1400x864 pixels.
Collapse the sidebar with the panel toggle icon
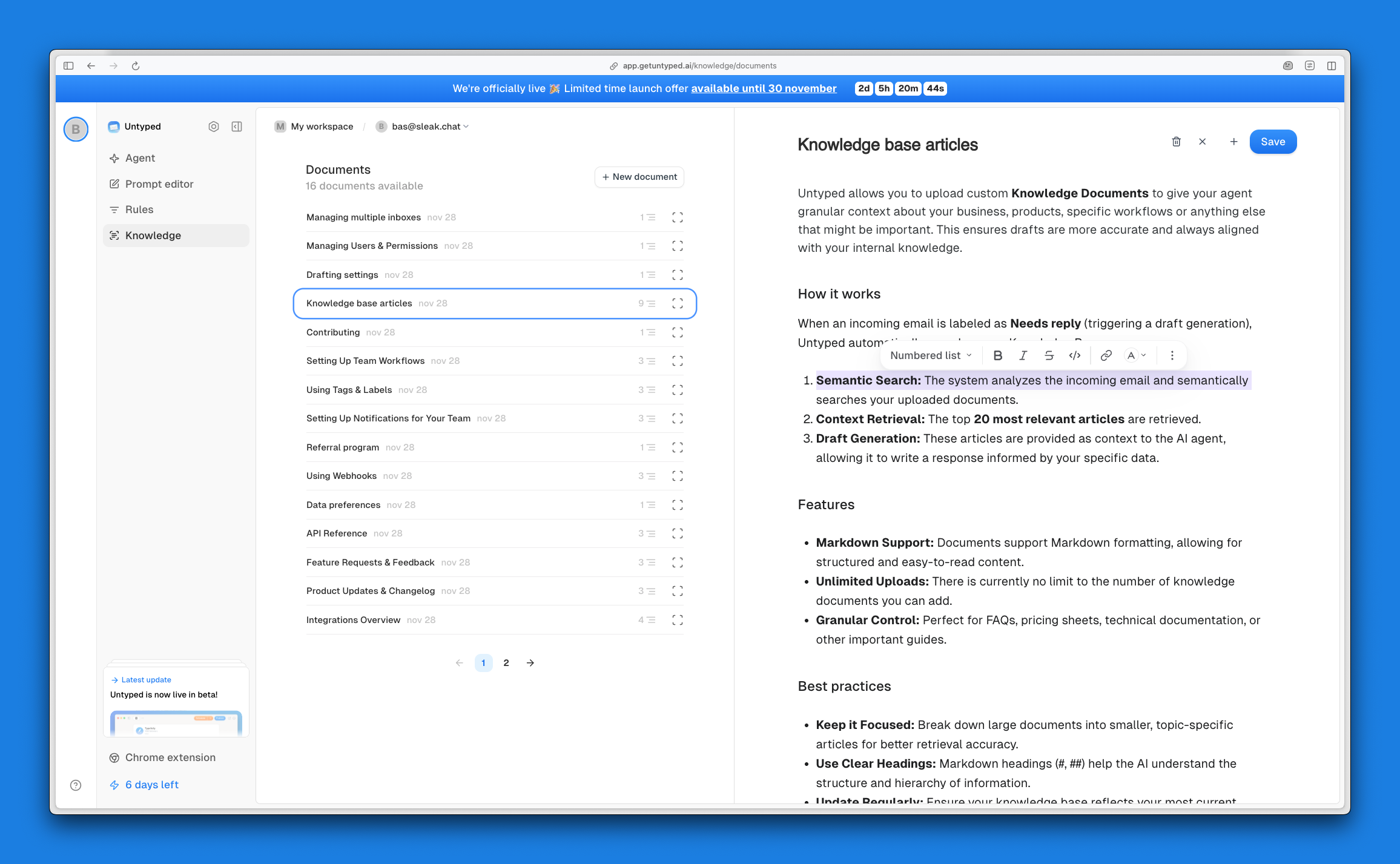pyautogui.click(x=237, y=126)
